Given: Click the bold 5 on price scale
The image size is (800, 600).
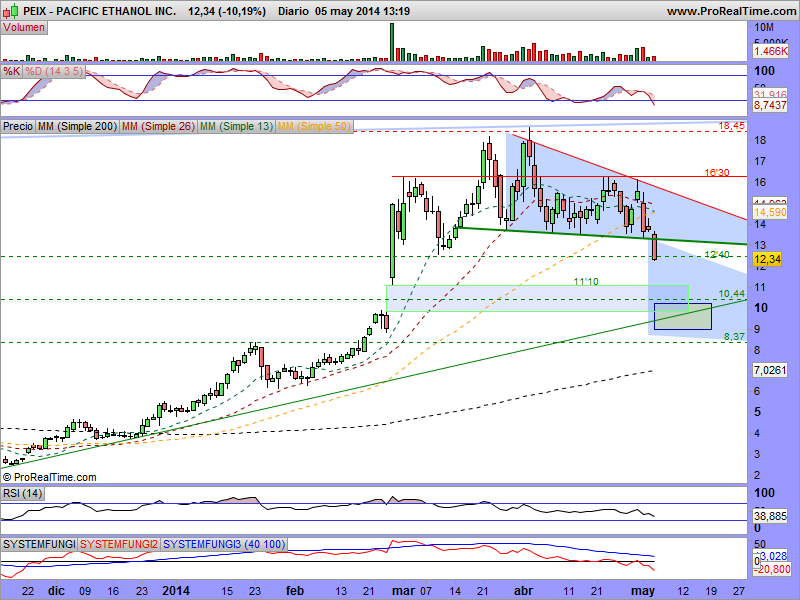Looking at the screenshot, I should 757,412.
